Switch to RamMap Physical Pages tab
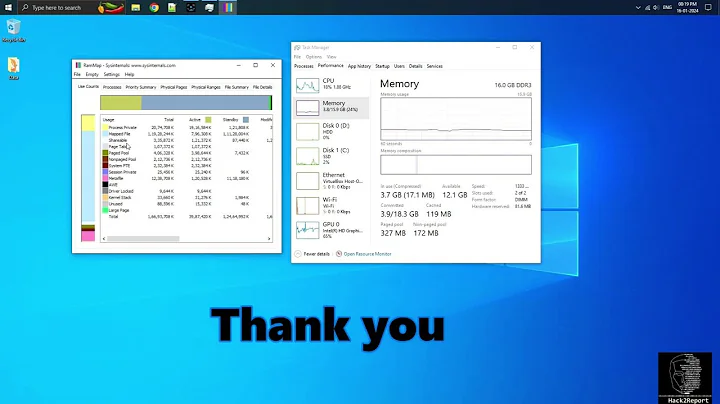 pyautogui.click(x=174, y=87)
